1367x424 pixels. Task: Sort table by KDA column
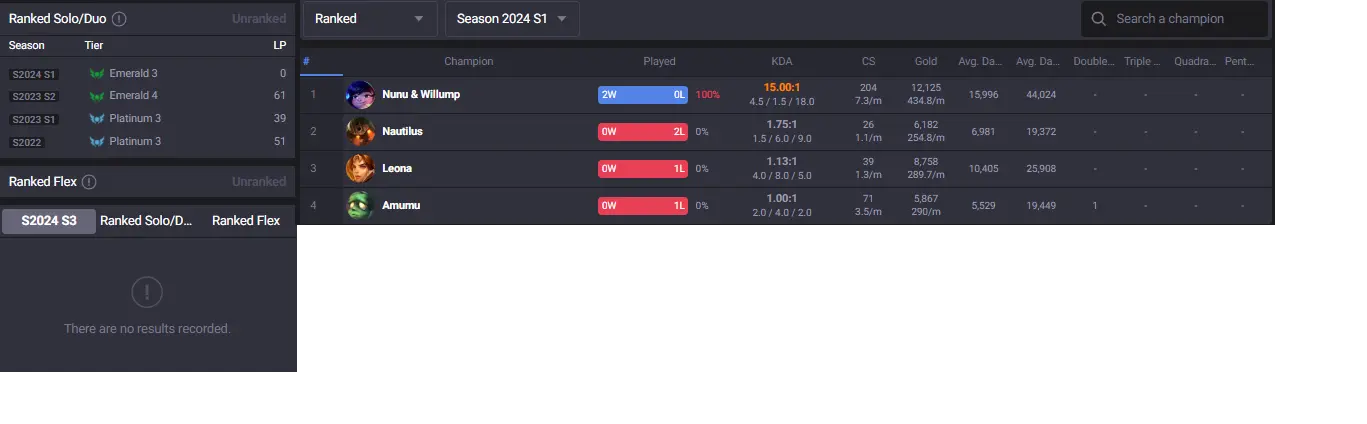pos(782,61)
